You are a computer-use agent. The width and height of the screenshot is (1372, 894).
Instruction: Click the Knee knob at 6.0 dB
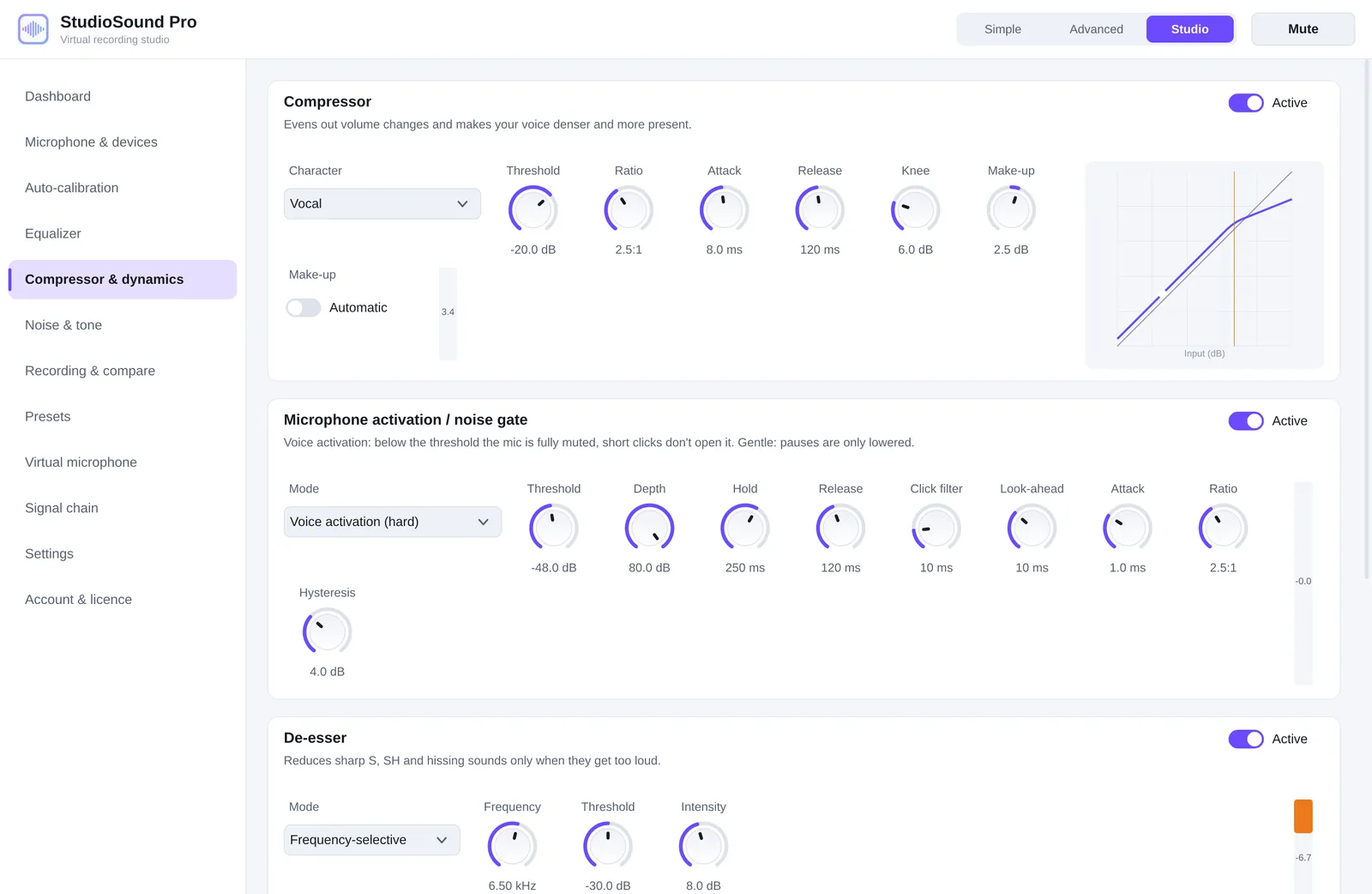pos(916,210)
